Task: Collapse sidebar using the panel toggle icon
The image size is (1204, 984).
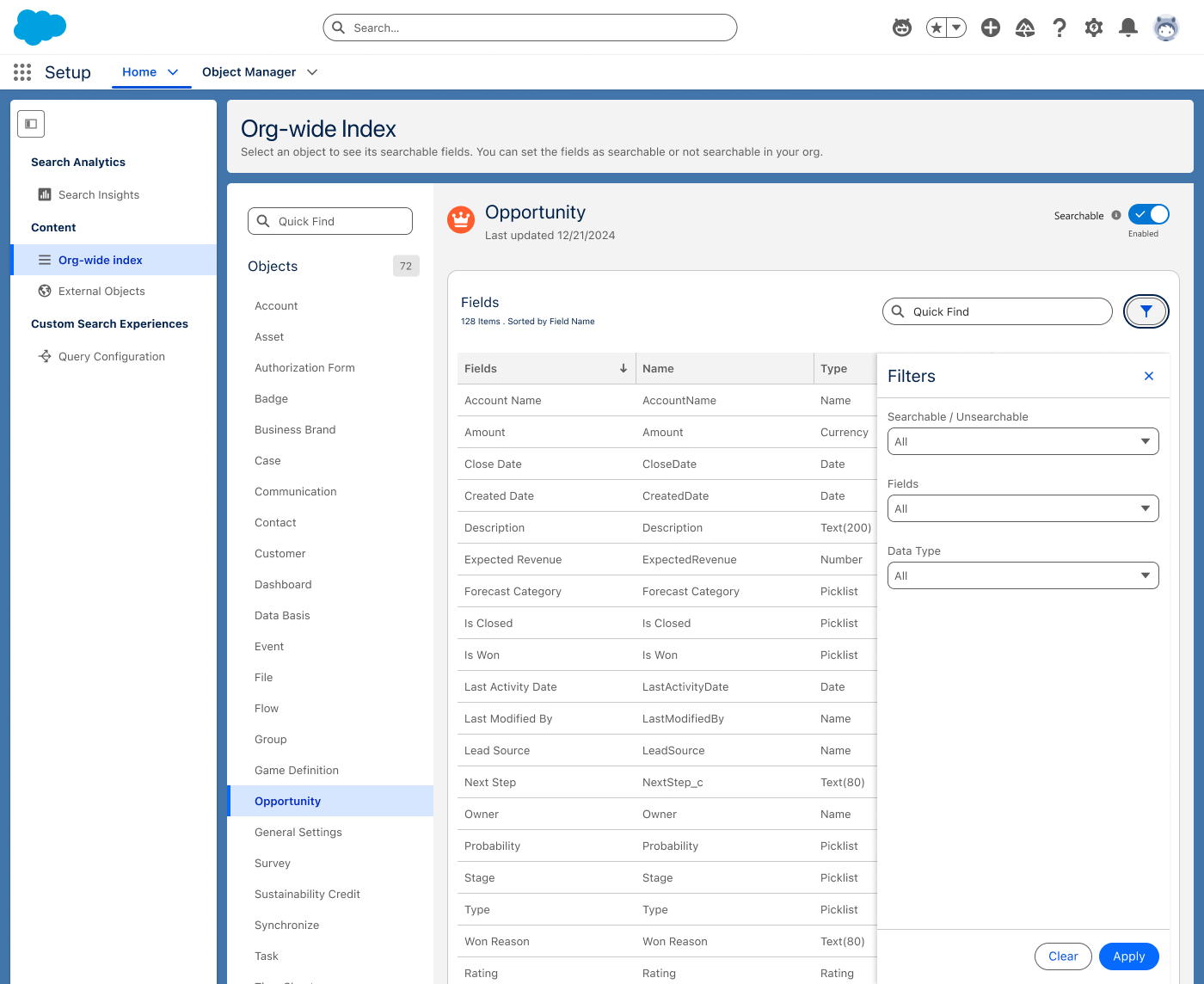Action: click(31, 124)
